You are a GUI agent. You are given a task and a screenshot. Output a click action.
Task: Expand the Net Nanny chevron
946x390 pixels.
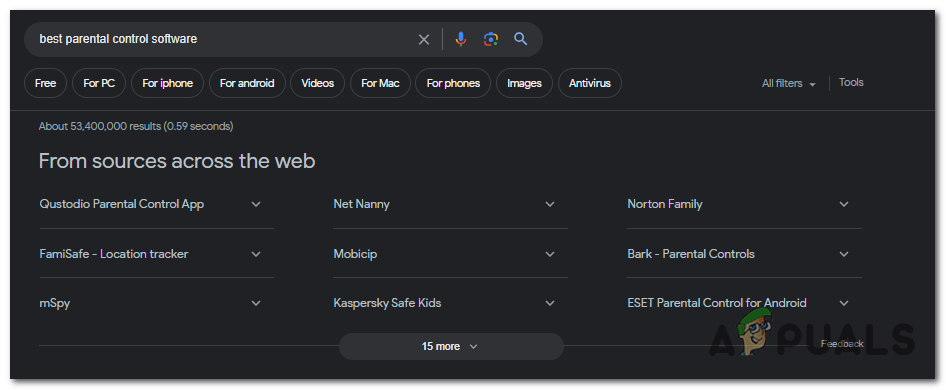coord(550,204)
